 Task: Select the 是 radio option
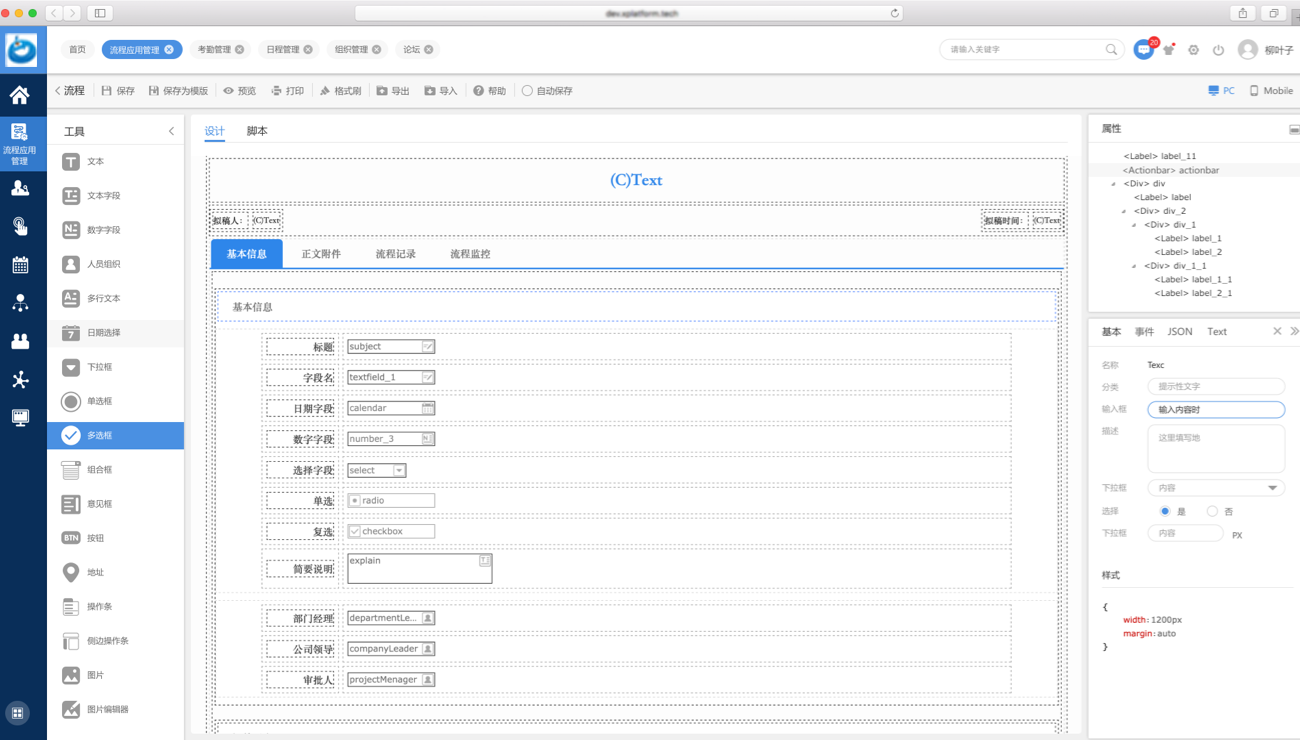(x=1165, y=511)
